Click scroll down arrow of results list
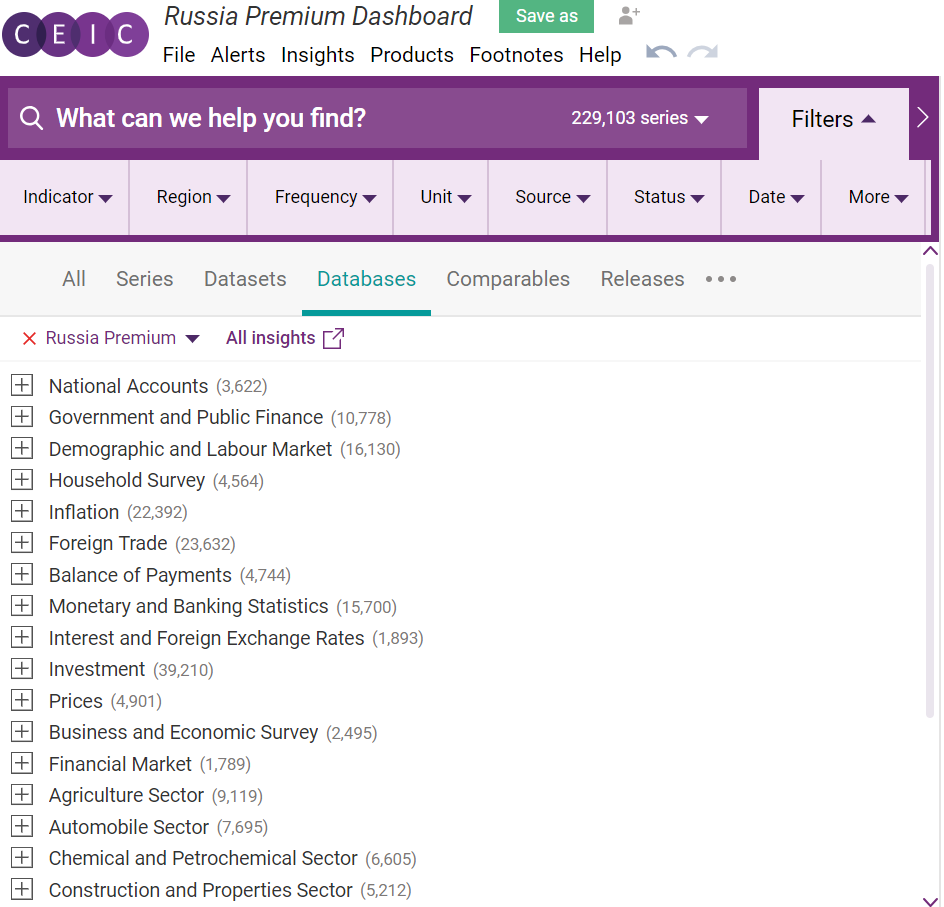 click(930, 901)
